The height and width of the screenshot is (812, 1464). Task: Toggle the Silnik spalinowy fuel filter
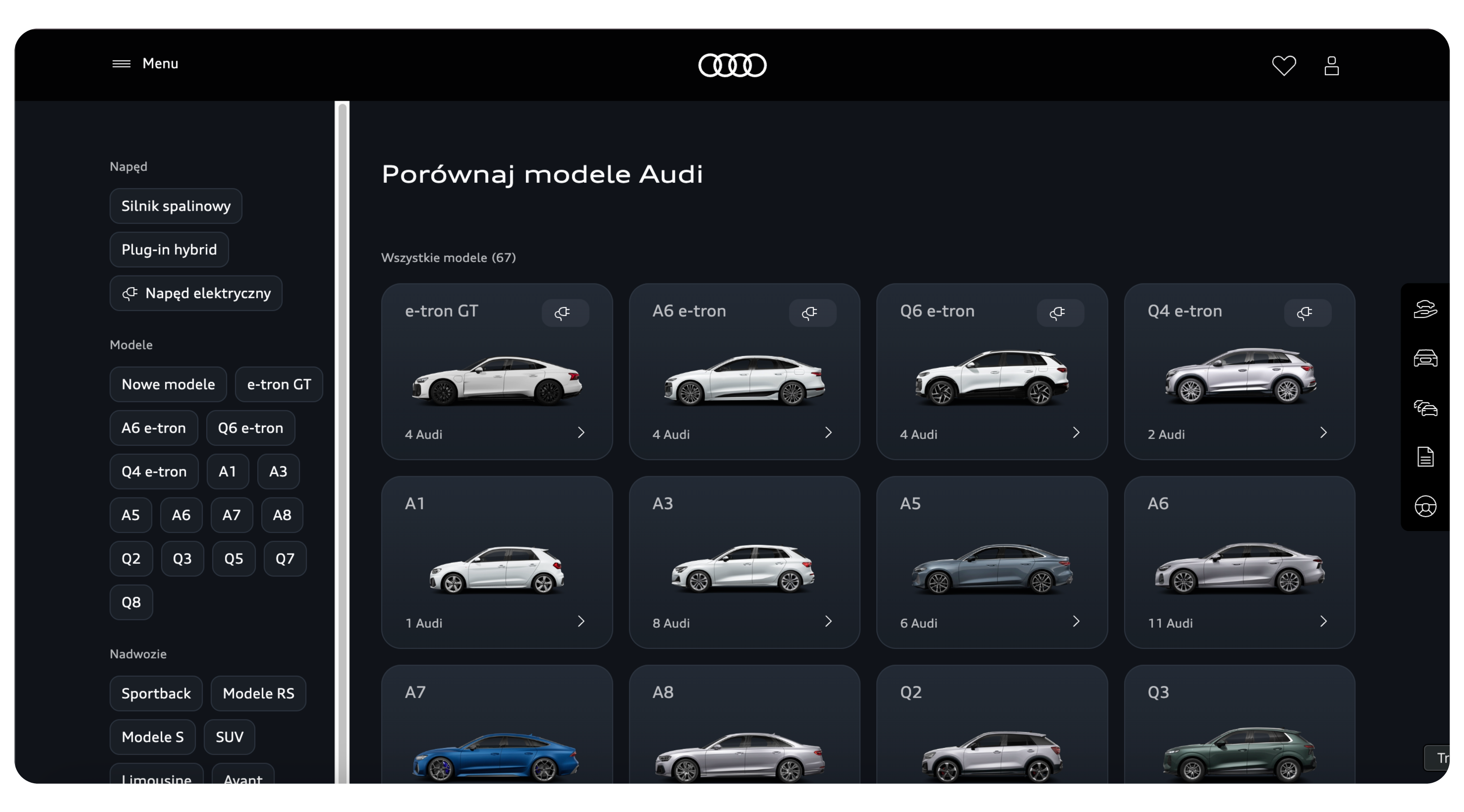click(x=175, y=206)
